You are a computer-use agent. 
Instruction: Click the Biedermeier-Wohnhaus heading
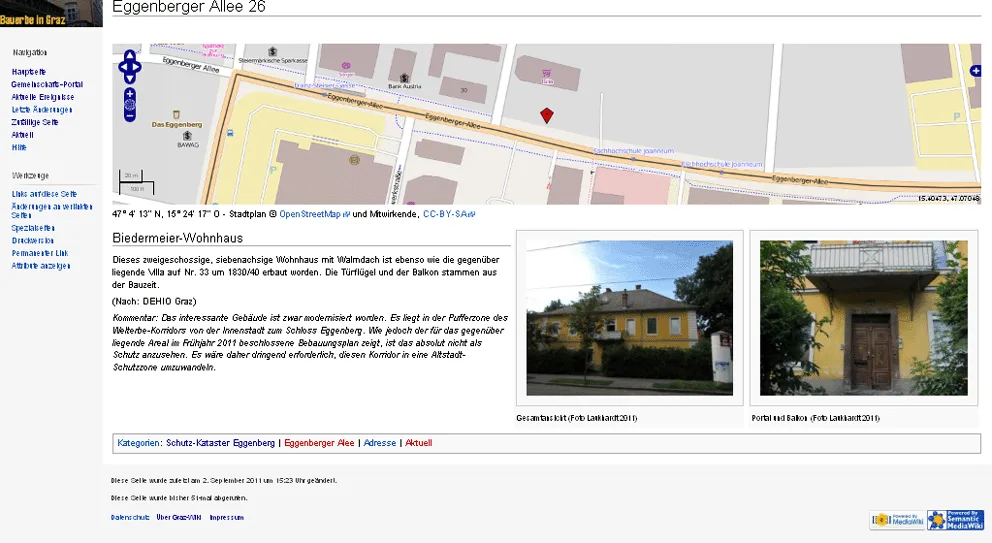point(178,238)
